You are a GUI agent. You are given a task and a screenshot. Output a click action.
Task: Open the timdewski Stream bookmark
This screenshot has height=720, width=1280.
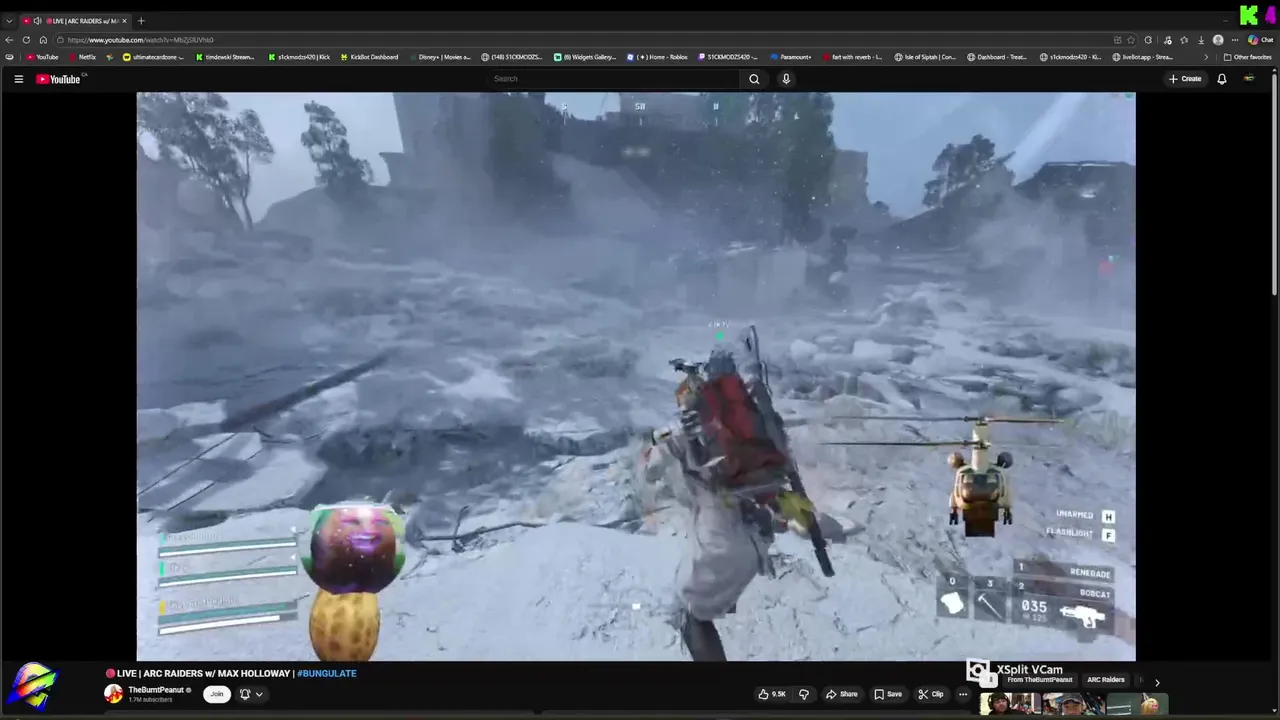225,57
